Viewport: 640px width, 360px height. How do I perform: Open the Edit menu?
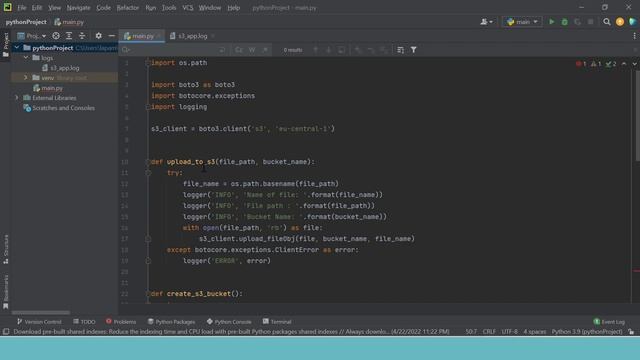[x=37, y=8]
